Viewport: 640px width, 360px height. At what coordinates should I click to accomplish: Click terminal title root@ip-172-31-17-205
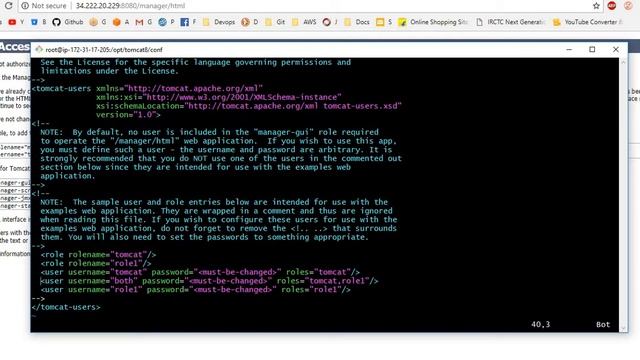coord(104,50)
